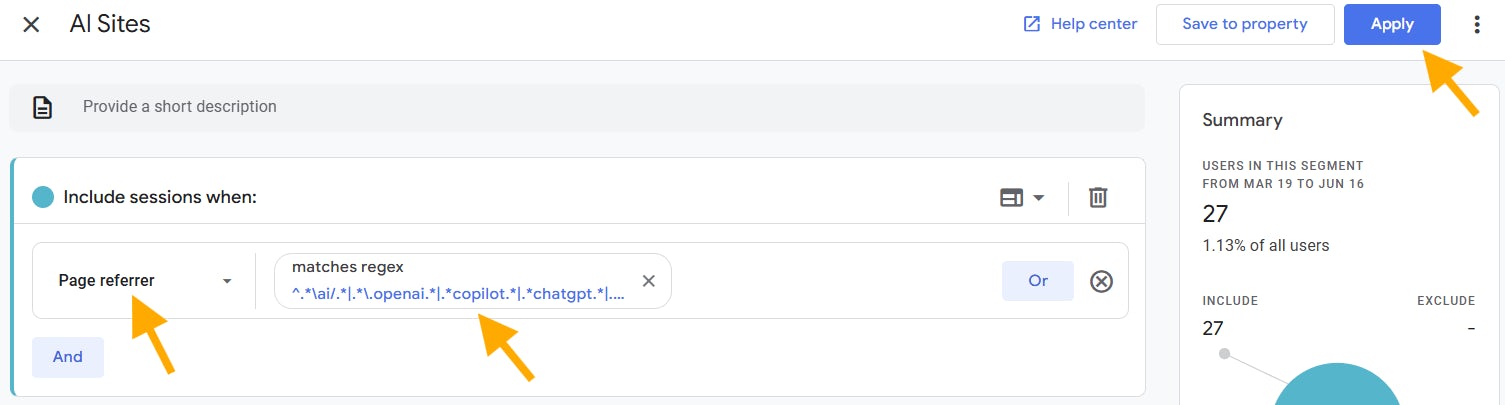Clear the regex filter with its X
The width and height of the screenshot is (1505, 405).
click(648, 281)
